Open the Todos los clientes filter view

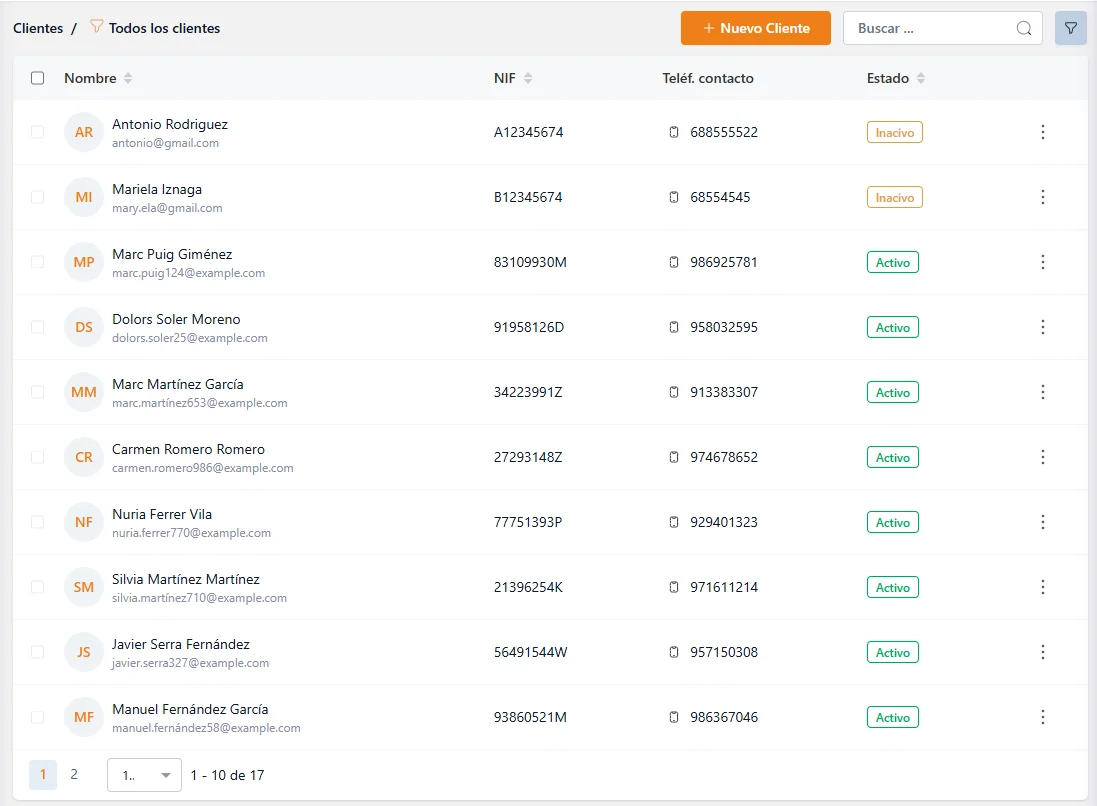164,28
